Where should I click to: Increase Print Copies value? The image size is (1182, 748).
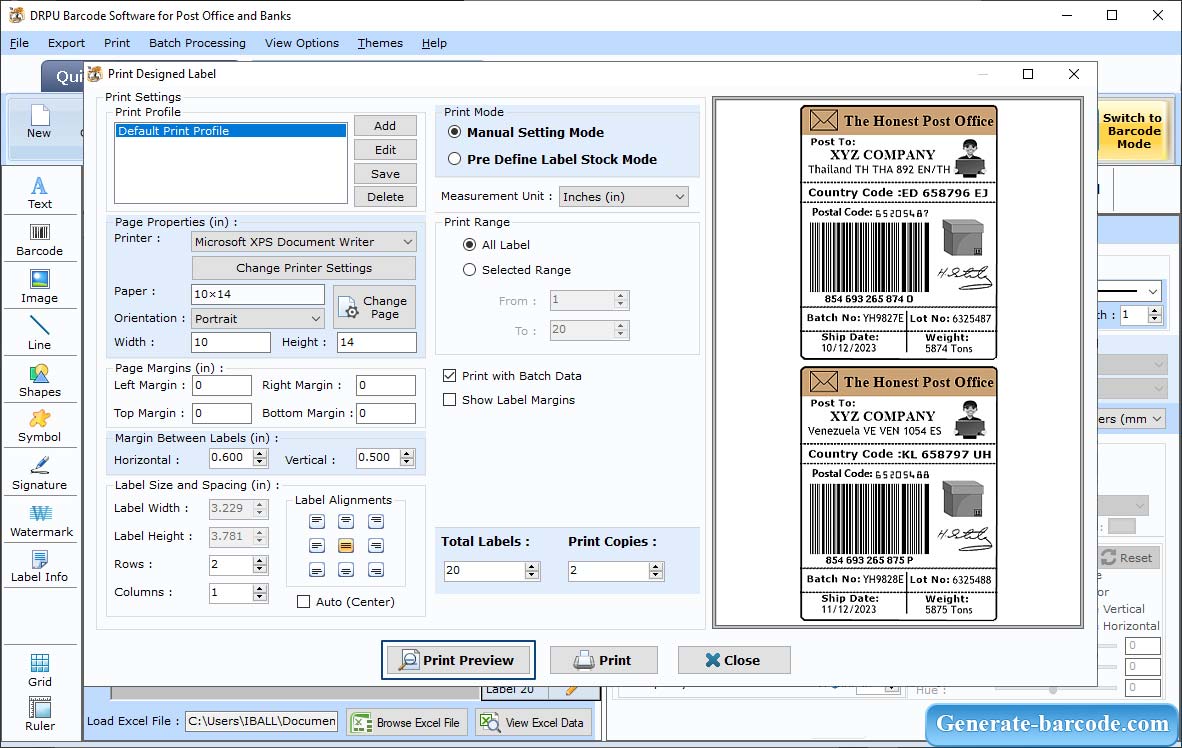coord(657,566)
